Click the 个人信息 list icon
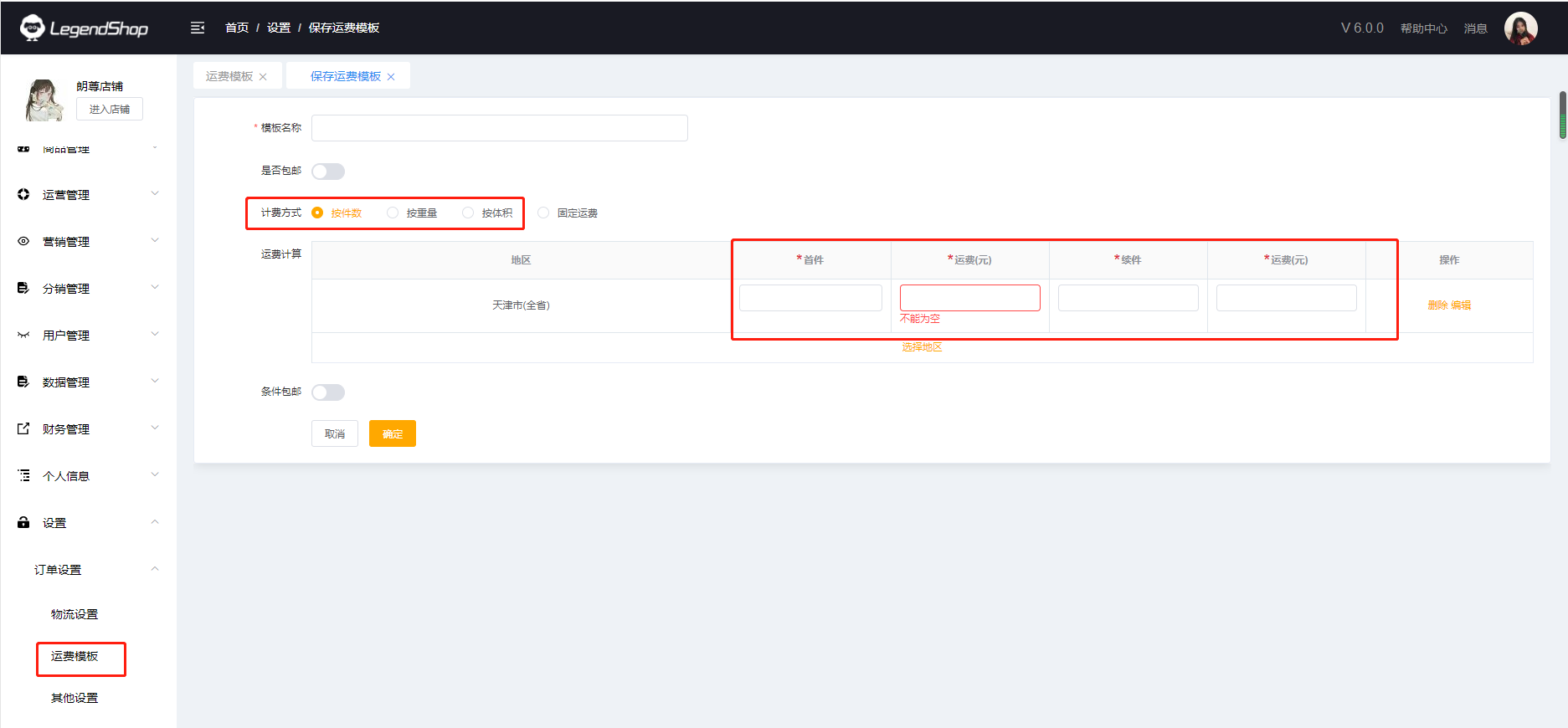1568x728 pixels. click(x=23, y=475)
